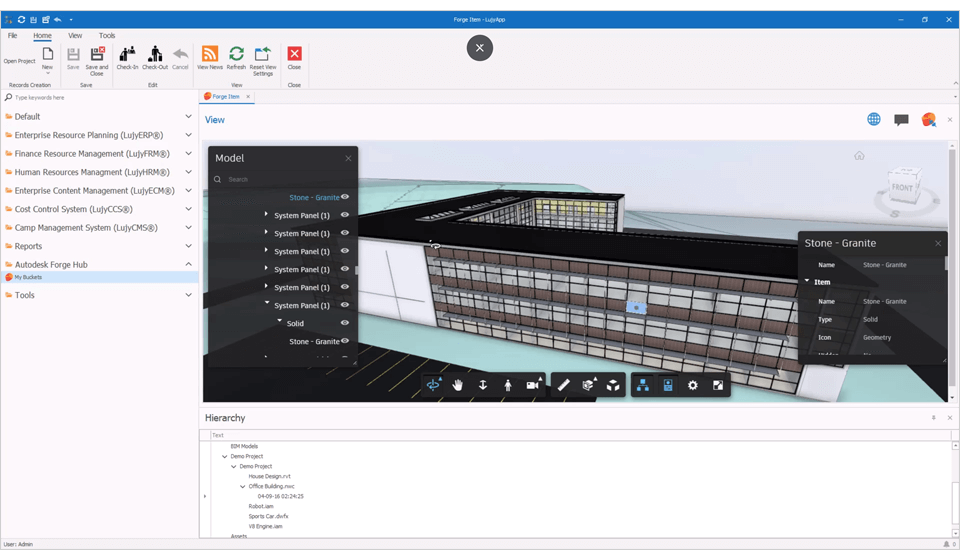This screenshot has width=960, height=560.
Task: Click the Refresh ribbon button
Action: click(236, 58)
